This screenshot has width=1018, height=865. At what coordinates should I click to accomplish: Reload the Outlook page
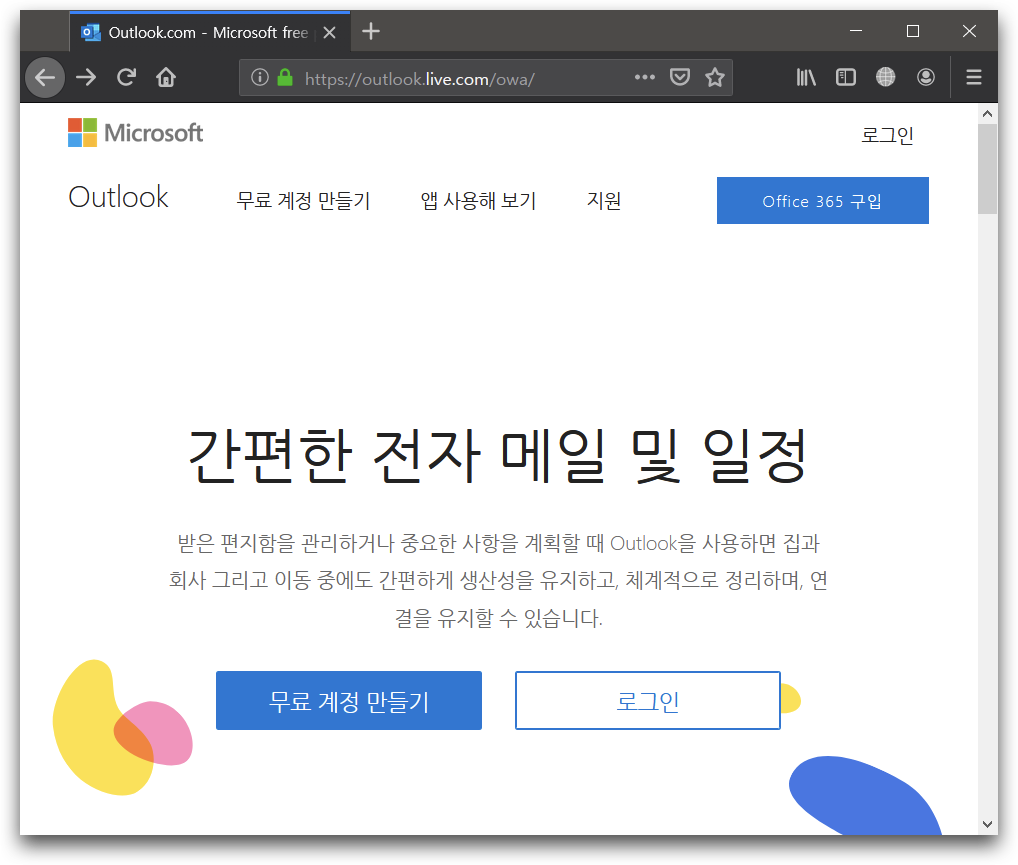click(x=126, y=78)
